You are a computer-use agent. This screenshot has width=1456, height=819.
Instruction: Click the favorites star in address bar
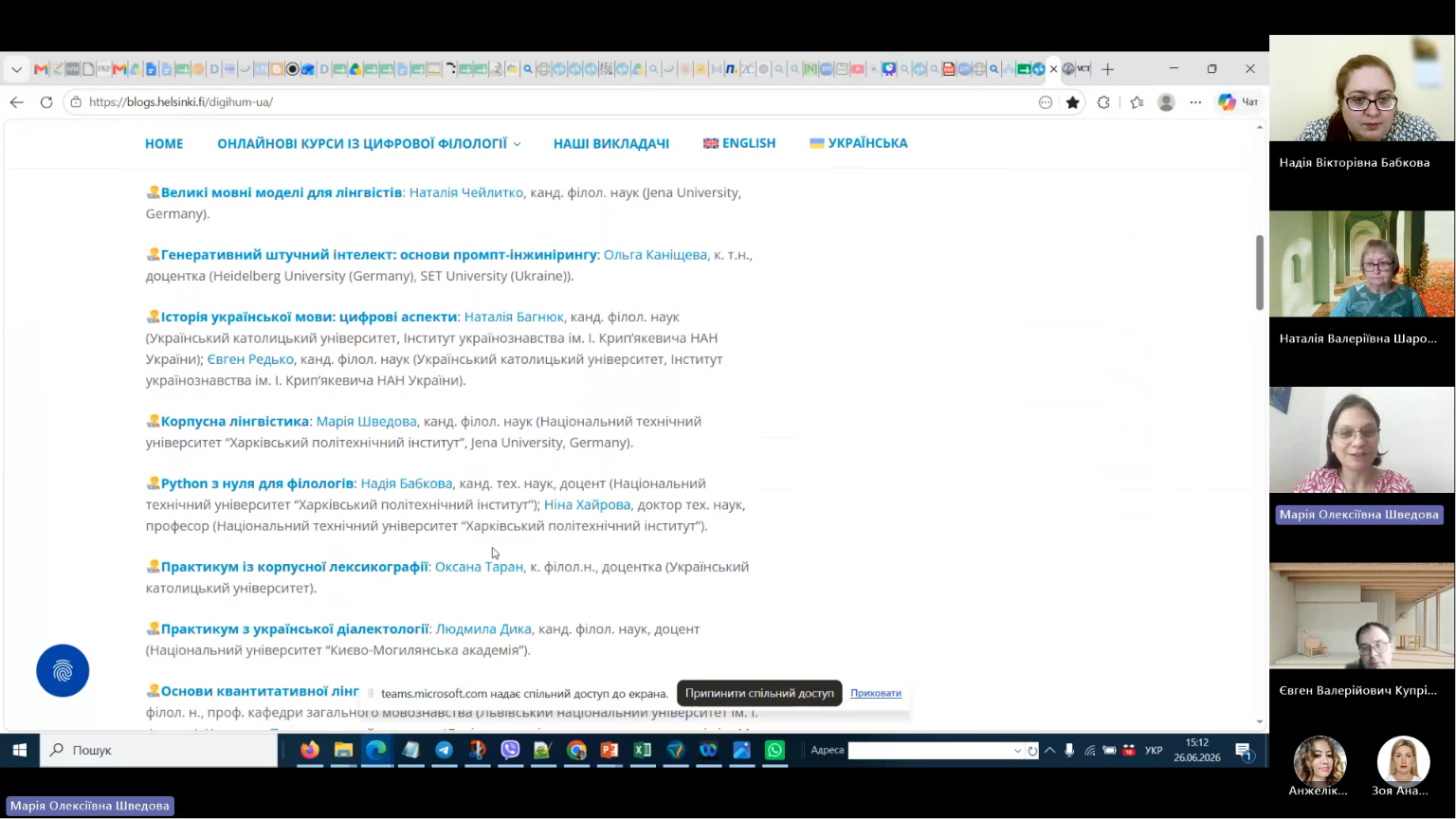1073,102
